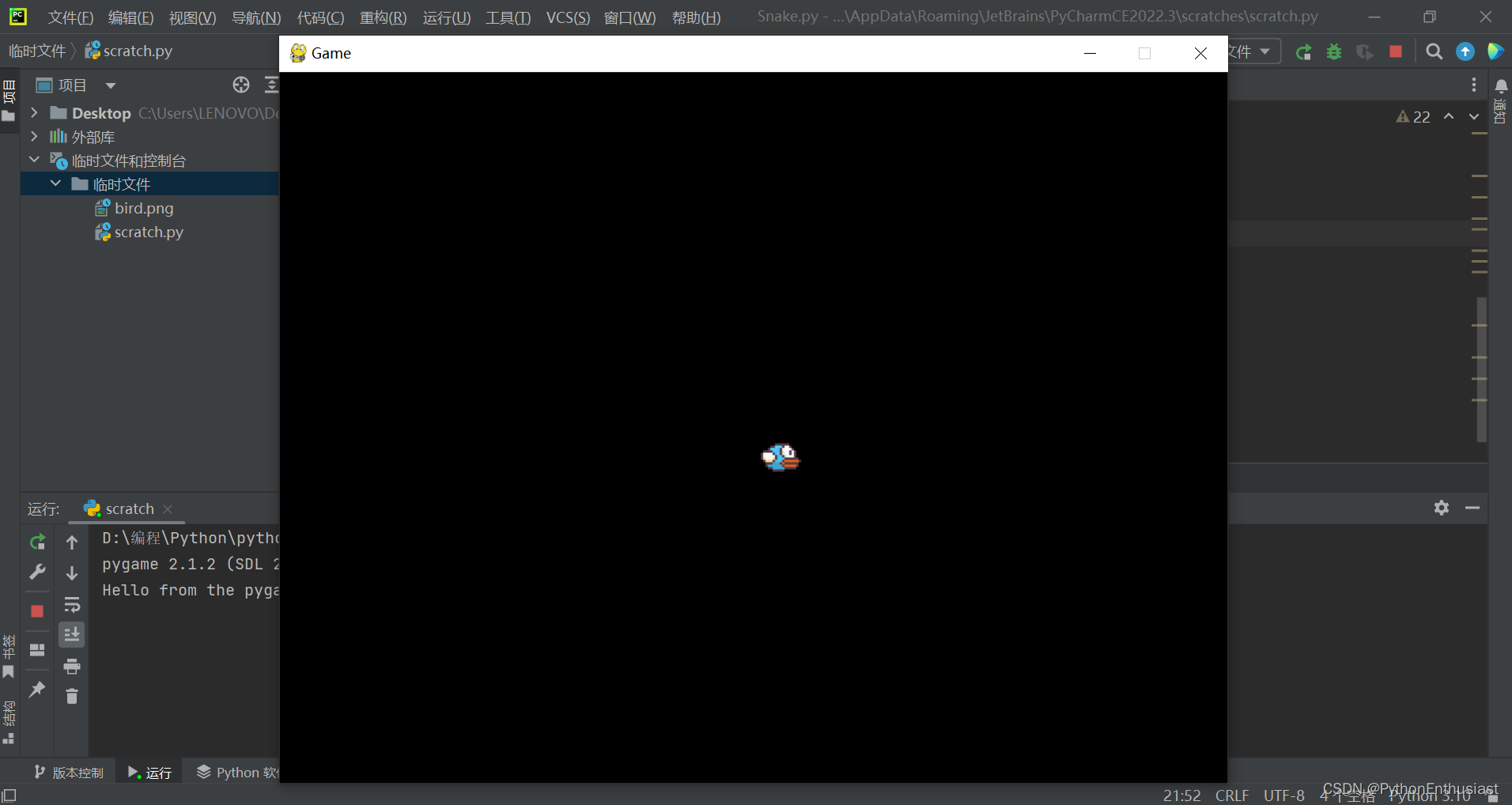Image resolution: width=1512 pixels, height=805 pixels.
Task: Click line-column indicator 21:52
Action: tap(1181, 796)
